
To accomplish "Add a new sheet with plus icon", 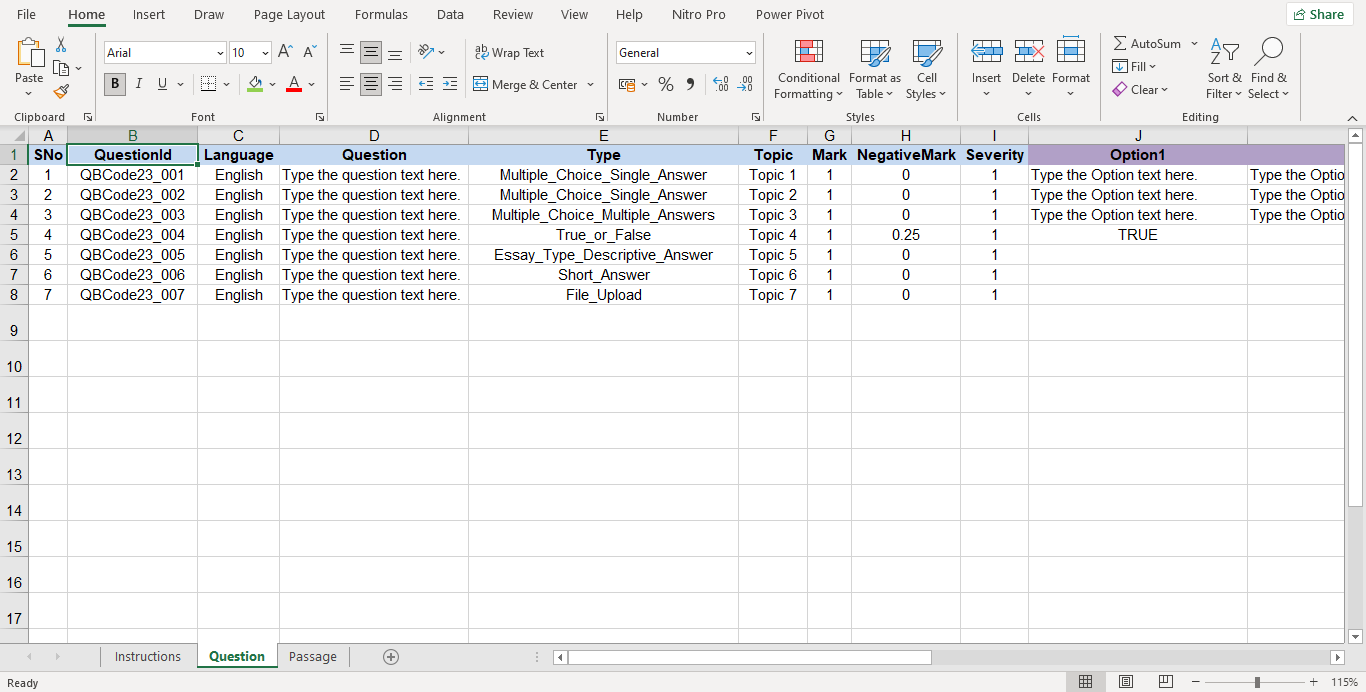I will click(391, 657).
